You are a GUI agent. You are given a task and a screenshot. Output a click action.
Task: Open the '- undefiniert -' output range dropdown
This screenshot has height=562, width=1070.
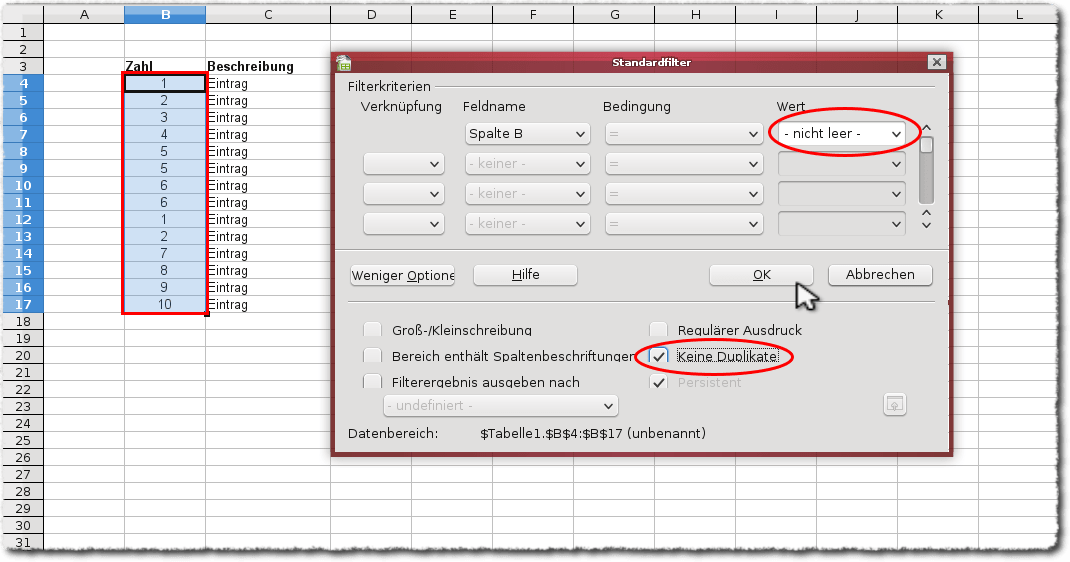point(501,405)
